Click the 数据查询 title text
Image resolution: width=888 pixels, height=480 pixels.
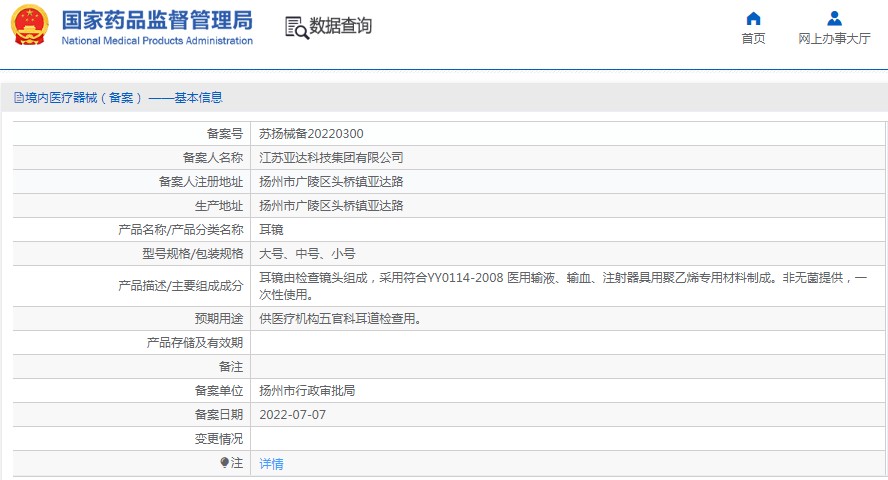pos(340,25)
